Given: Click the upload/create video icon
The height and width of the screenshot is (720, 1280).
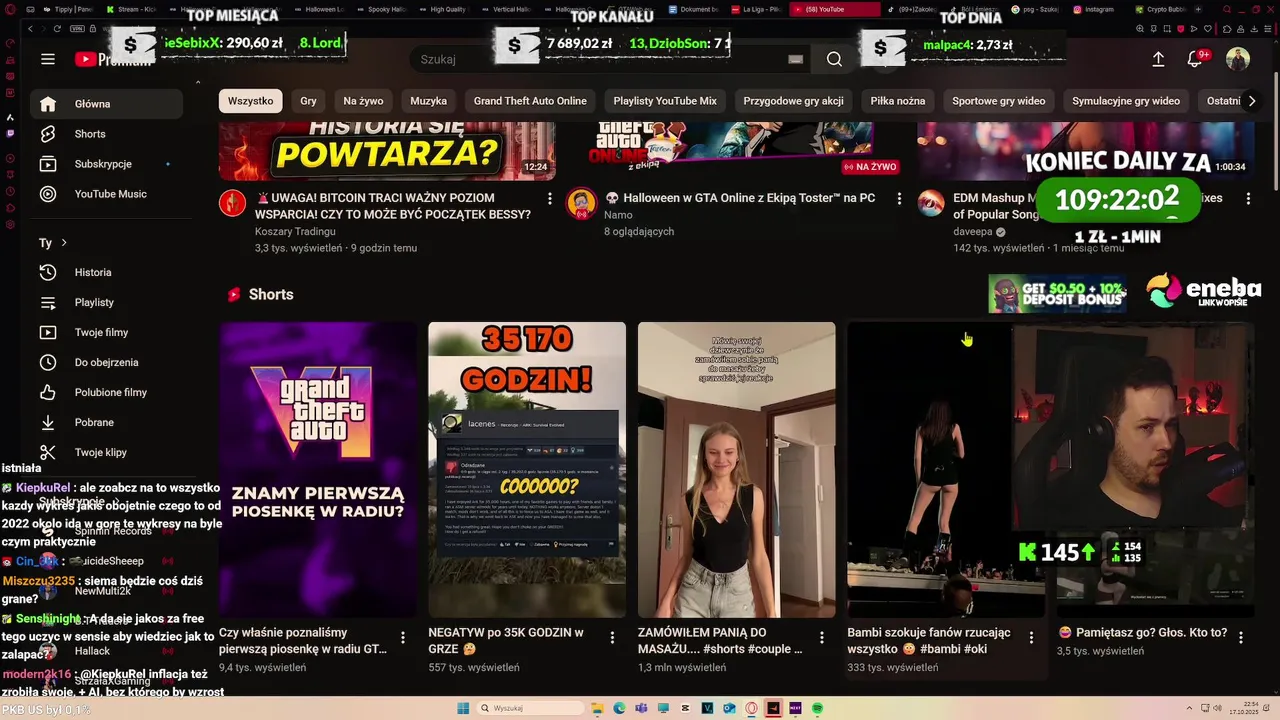Looking at the screenshot, I should coord(1158,59).
